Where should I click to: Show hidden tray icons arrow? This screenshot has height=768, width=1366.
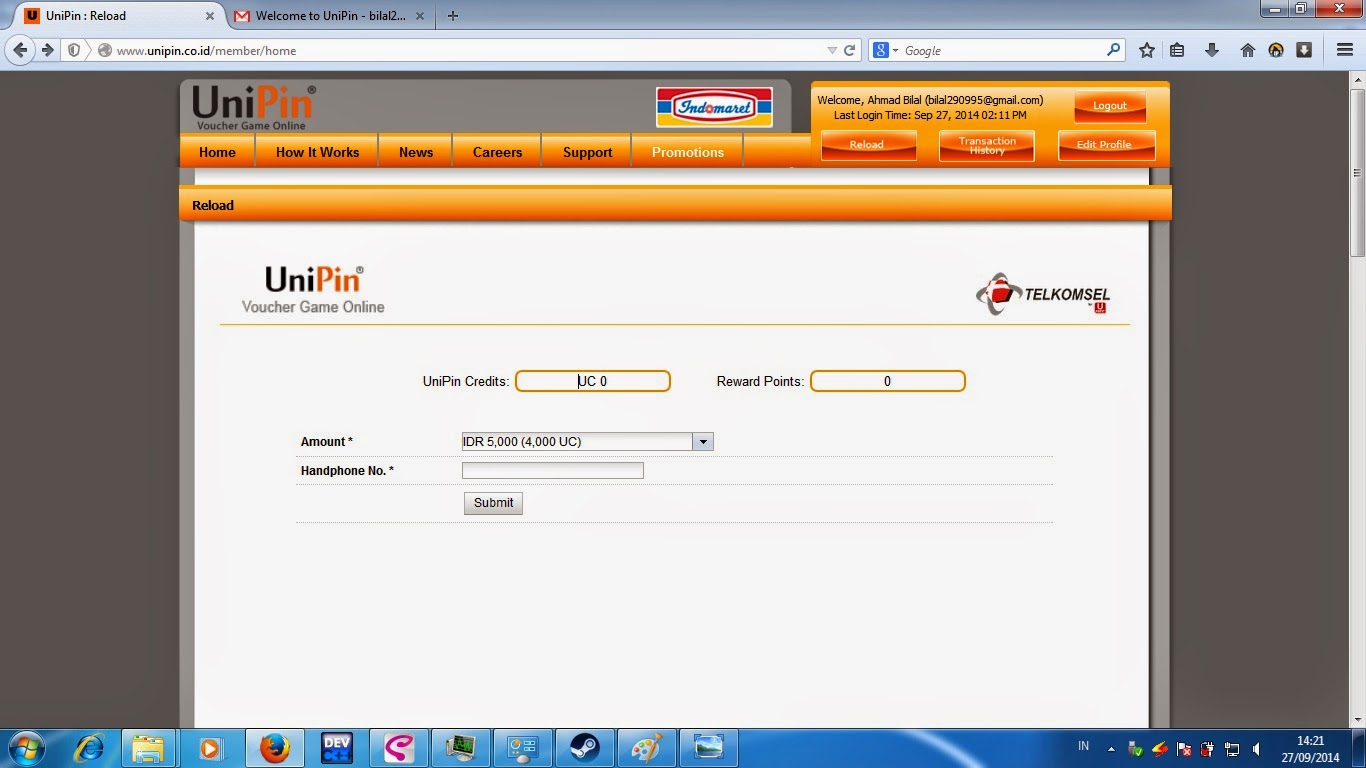1111,748
